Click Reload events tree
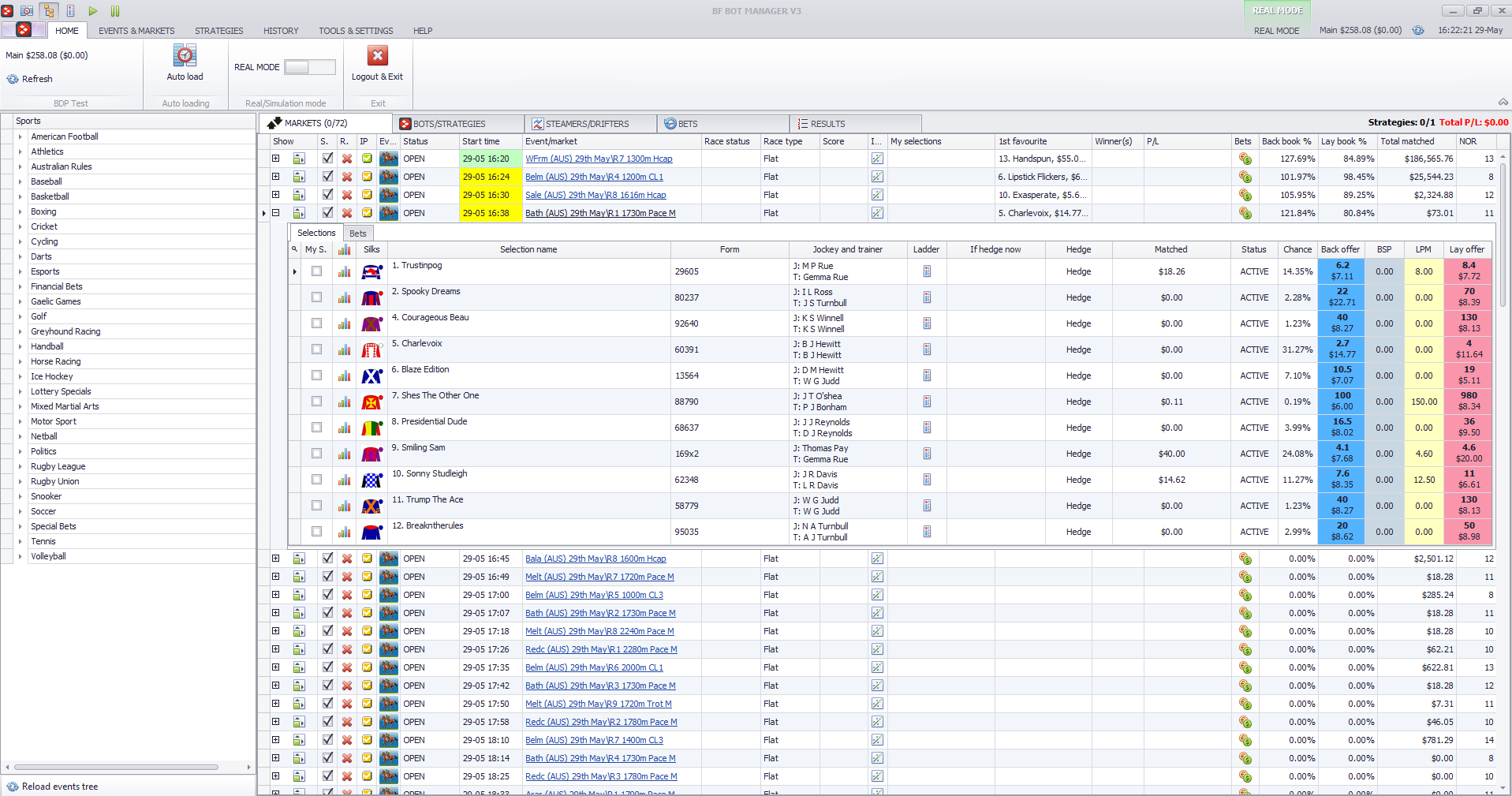1512x796 pixels. 52,787
